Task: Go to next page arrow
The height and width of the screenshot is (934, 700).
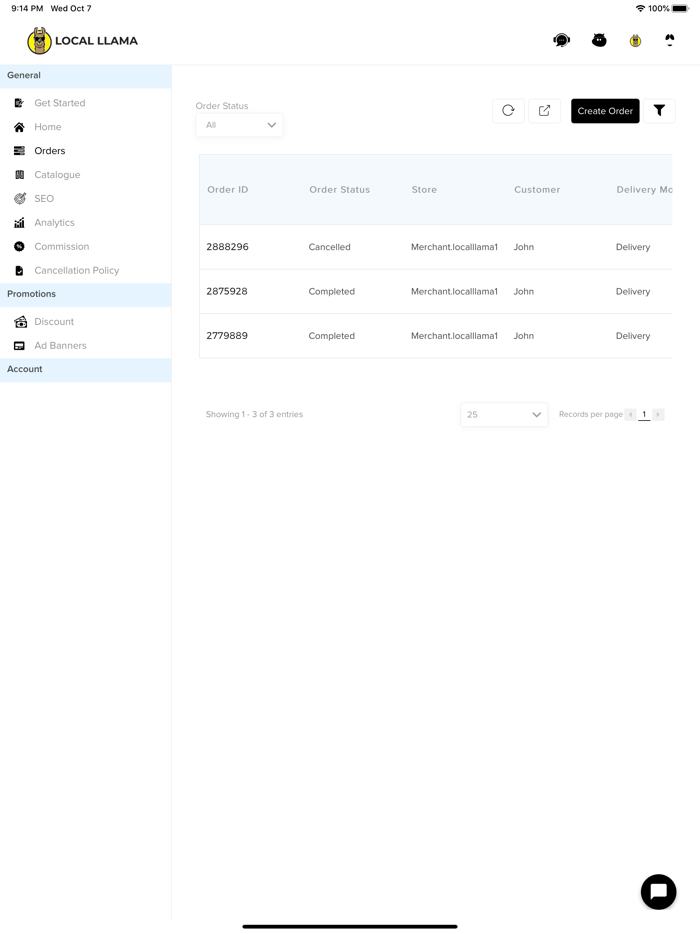Action: click(x=658, y=415)
